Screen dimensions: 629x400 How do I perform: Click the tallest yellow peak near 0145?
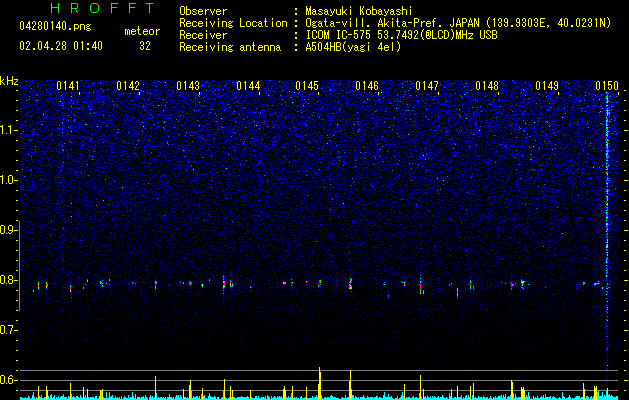pos(320,383)
